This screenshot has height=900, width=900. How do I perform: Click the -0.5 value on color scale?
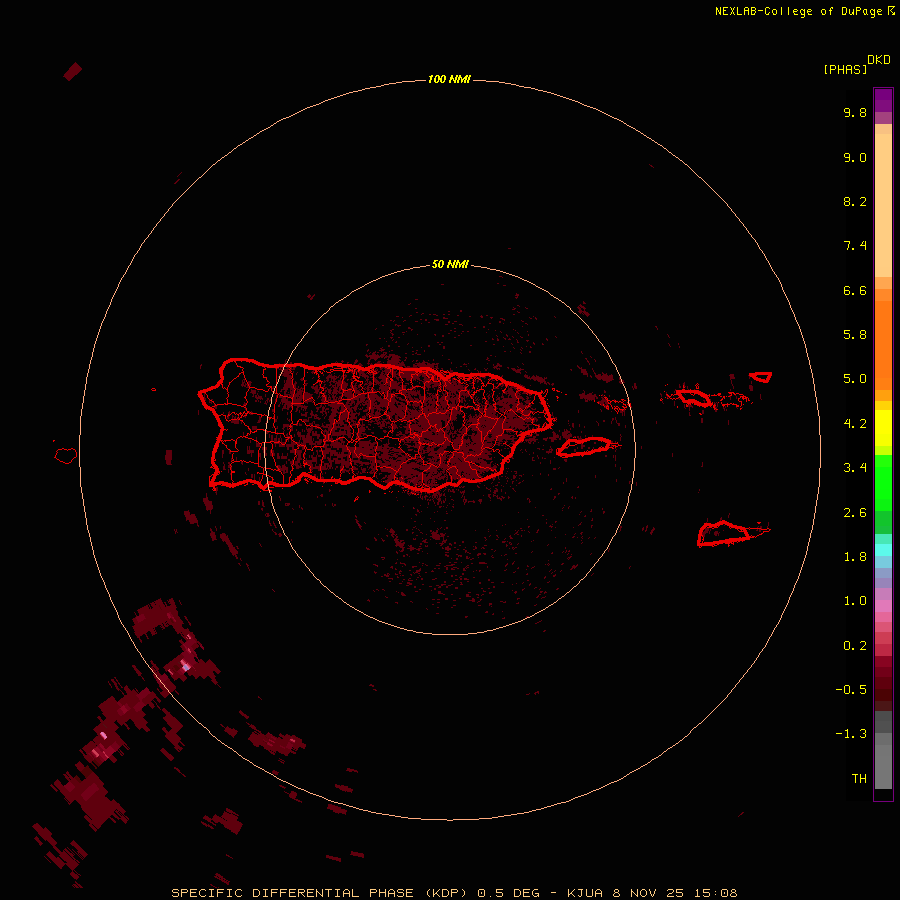(x=851, y=689)
